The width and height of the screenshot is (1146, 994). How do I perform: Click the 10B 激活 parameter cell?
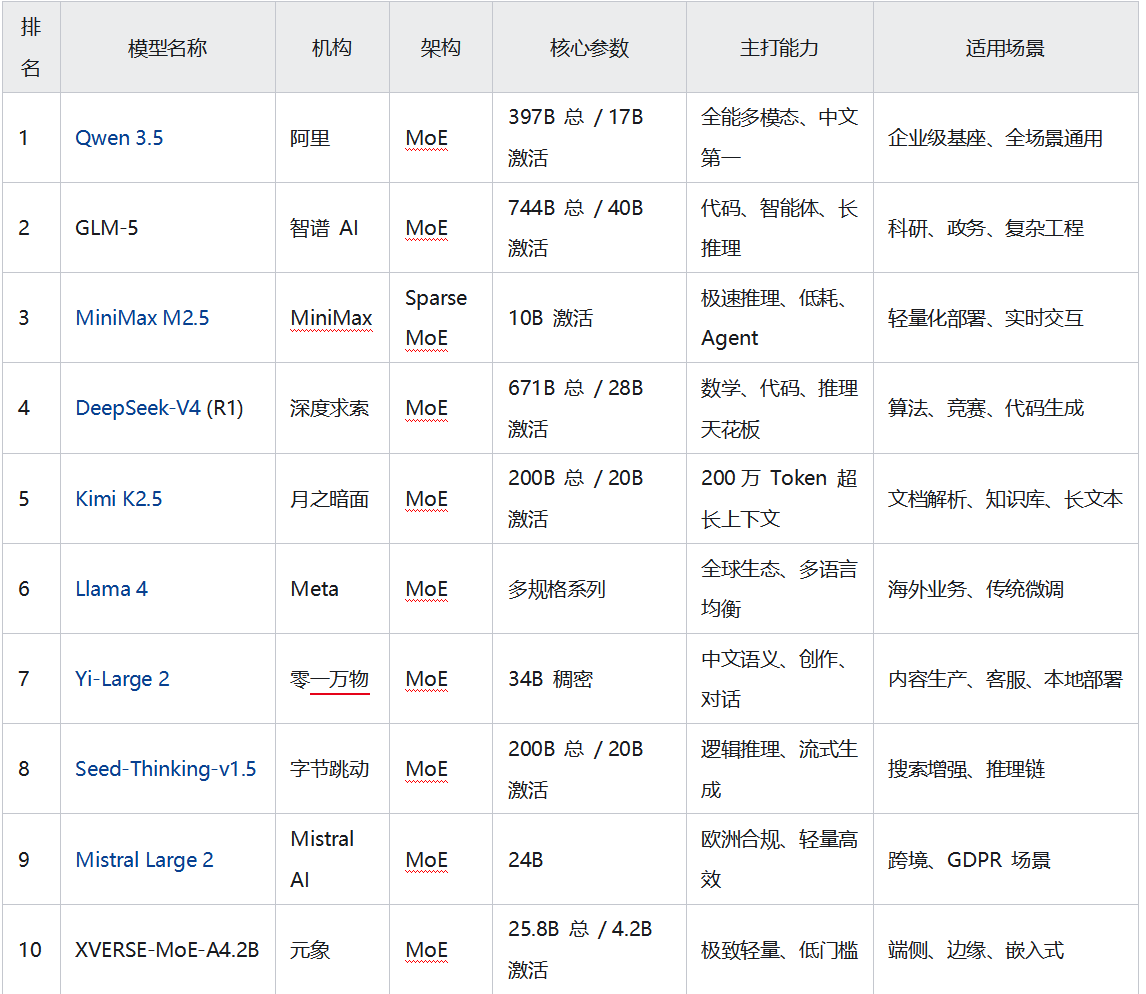[589, 318]
